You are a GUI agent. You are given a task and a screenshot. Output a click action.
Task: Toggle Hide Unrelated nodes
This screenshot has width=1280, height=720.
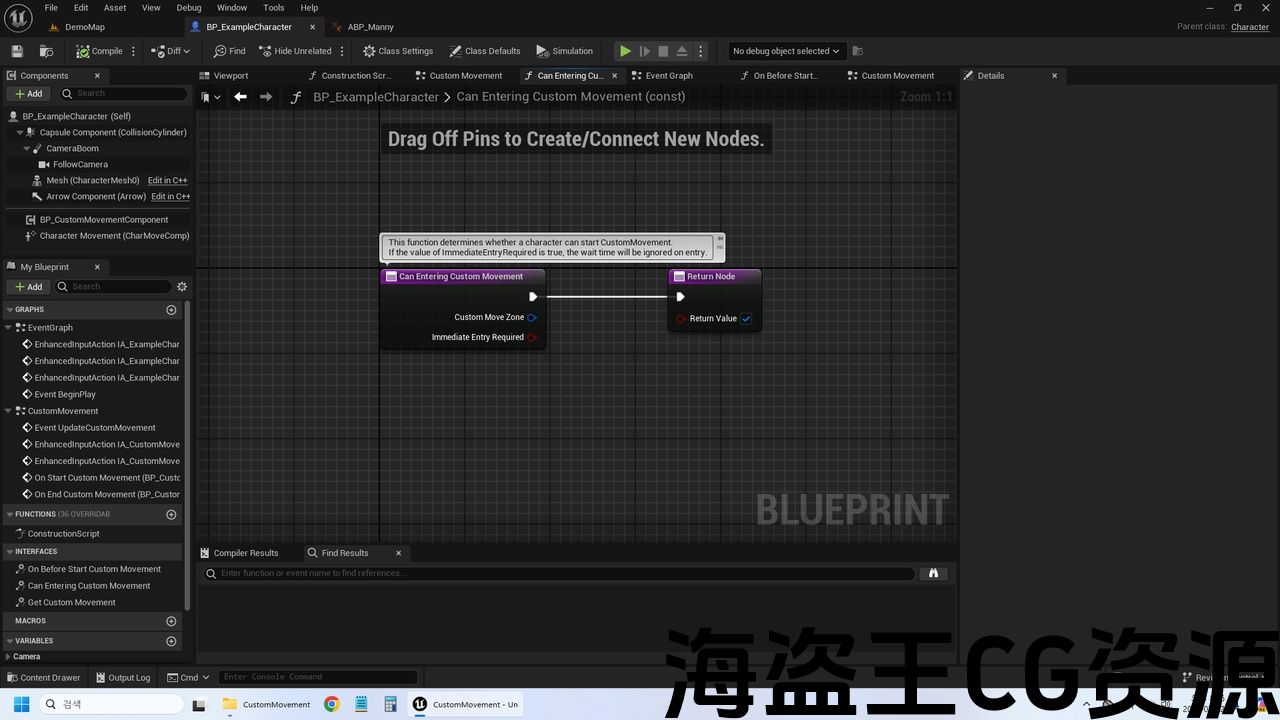[295, 51]
